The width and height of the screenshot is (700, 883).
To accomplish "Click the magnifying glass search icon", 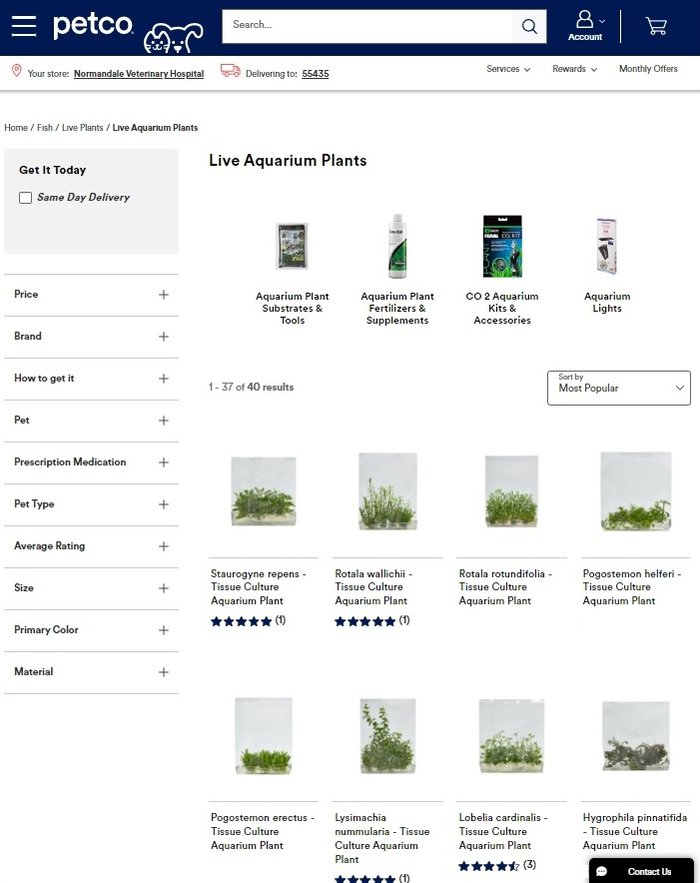I will coord(529,26).
